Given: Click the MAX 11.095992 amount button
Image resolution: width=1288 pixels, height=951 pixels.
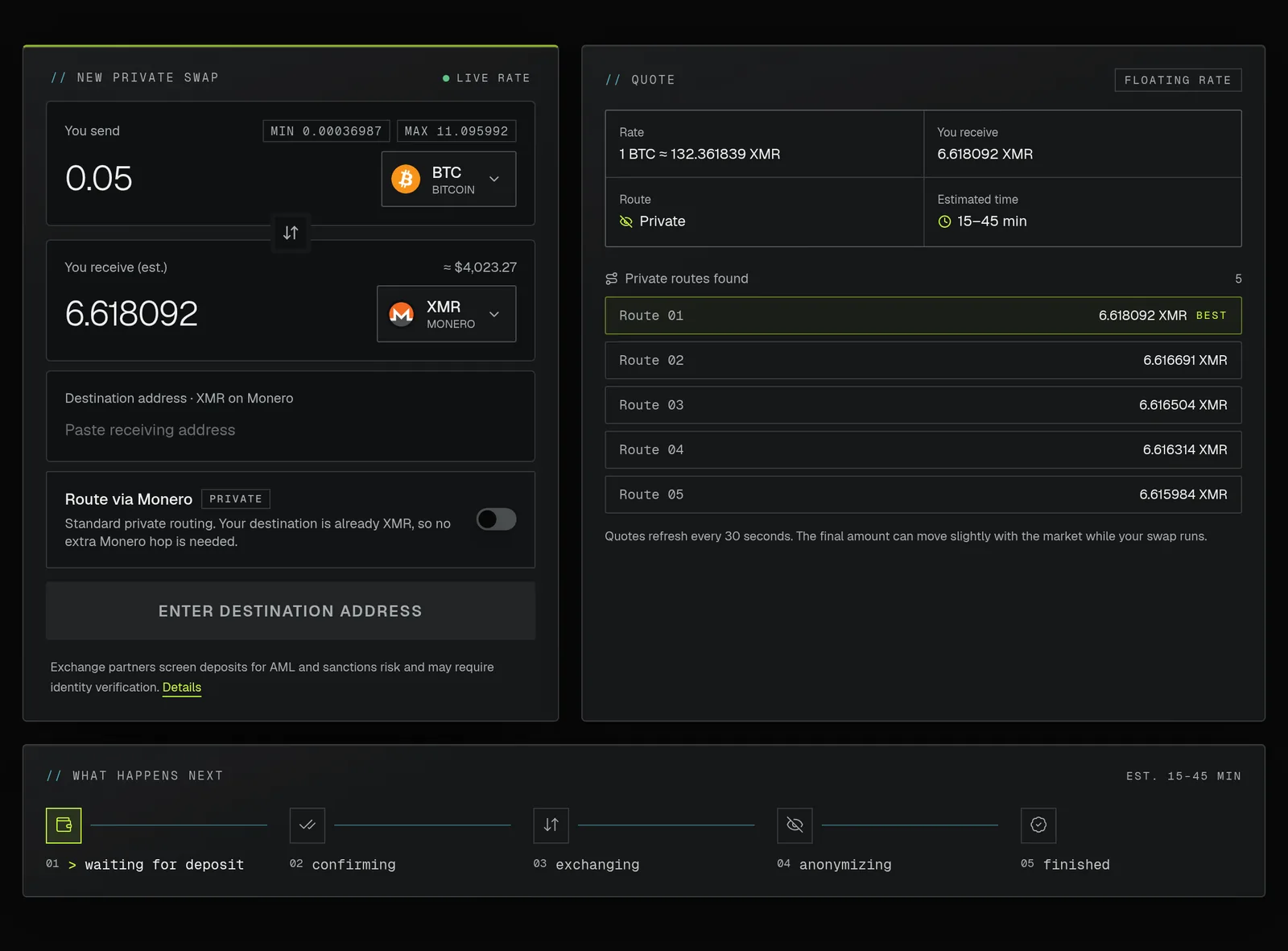Looking at the screenshot, I should [x=456, y=131].
